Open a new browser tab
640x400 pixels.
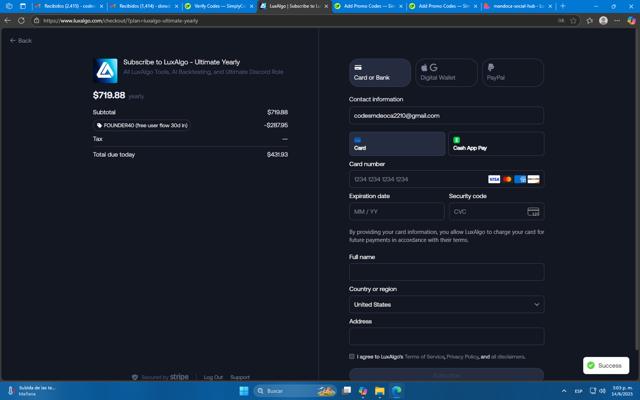point(563,6)
